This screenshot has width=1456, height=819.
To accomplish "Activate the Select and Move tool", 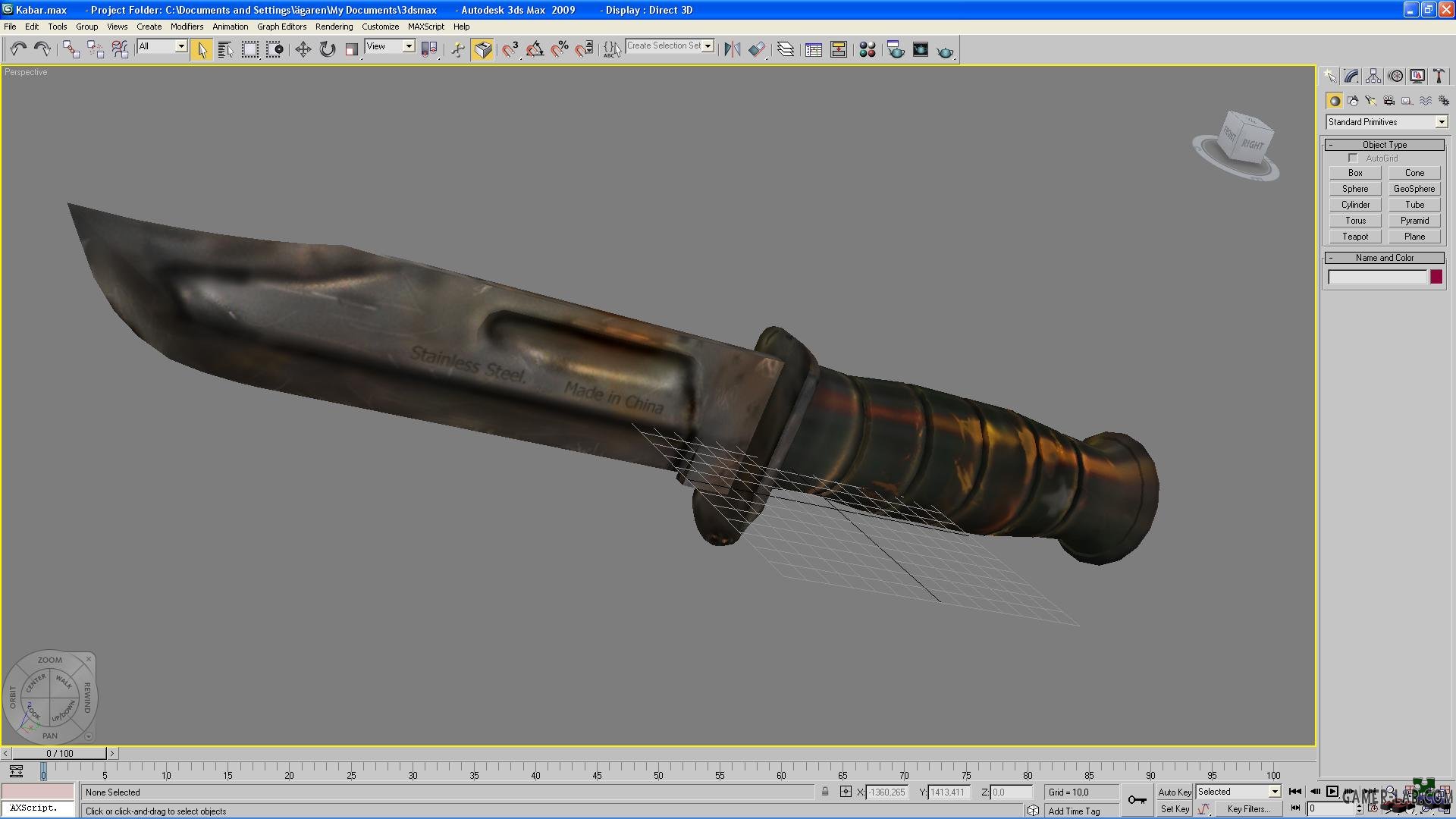I will coord(303,49).
